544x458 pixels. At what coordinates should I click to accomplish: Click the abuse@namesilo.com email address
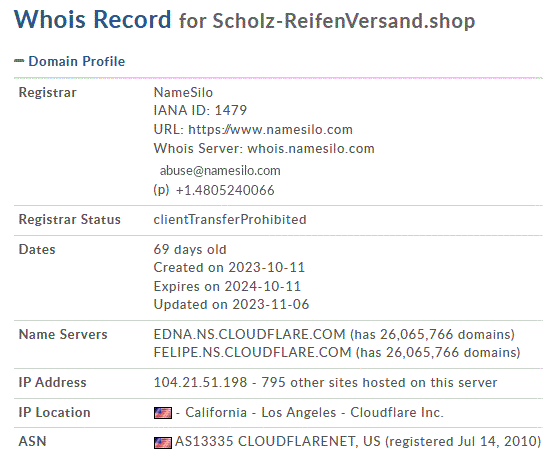tap(220, 170)
